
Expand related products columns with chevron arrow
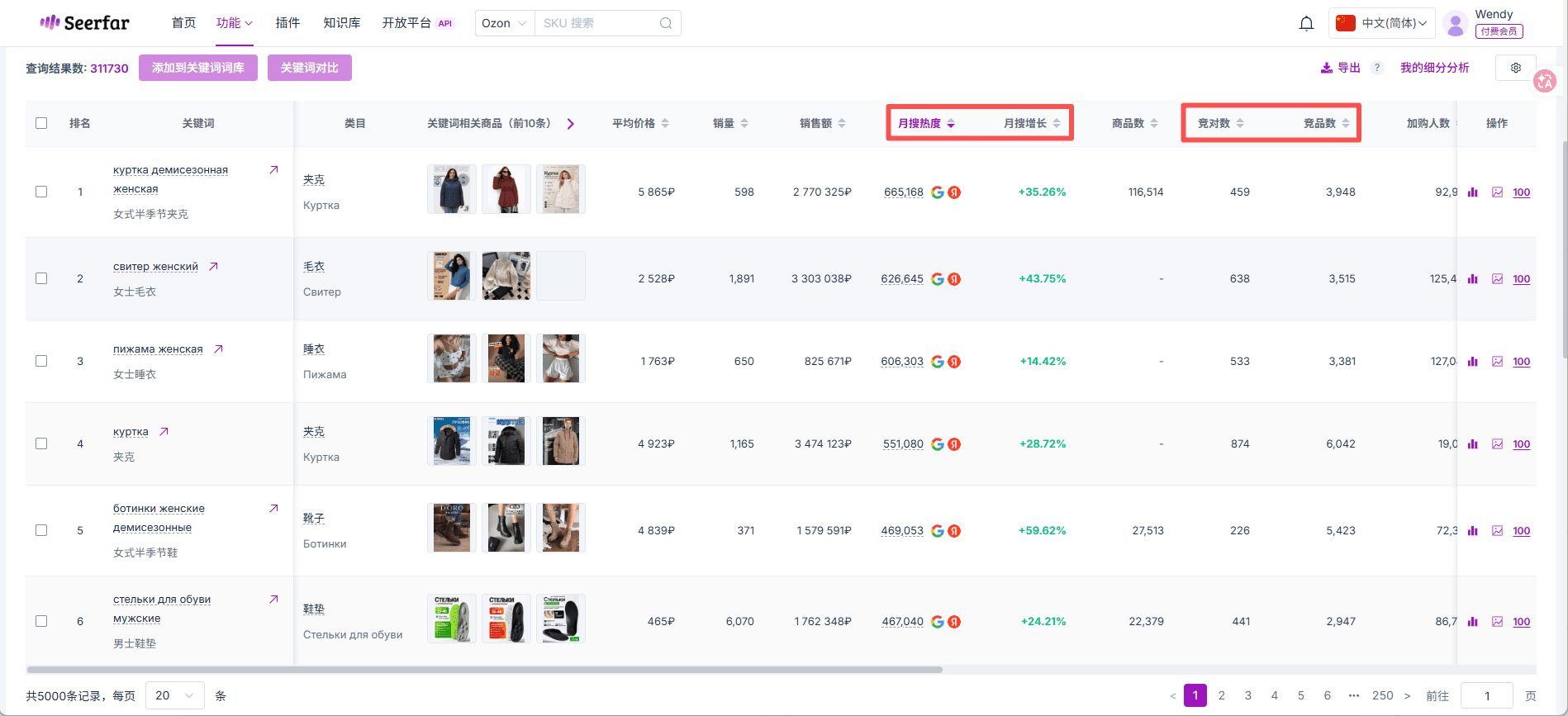point(570,124)
